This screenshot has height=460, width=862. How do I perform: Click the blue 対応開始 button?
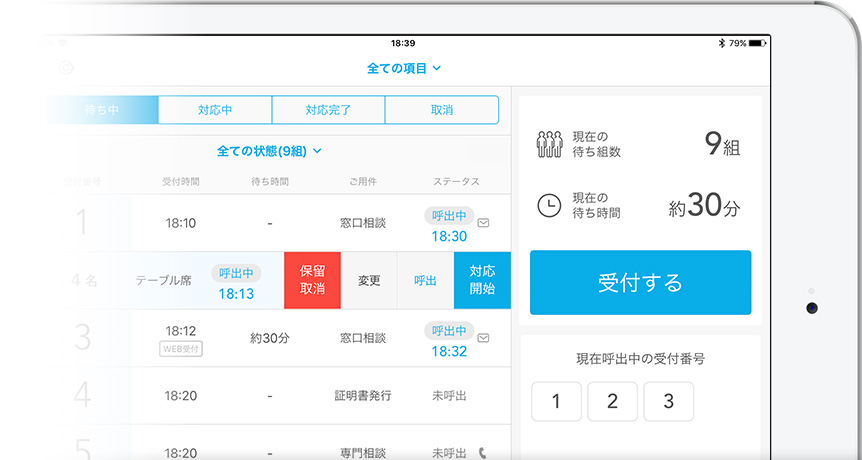(x=482, y=280)
